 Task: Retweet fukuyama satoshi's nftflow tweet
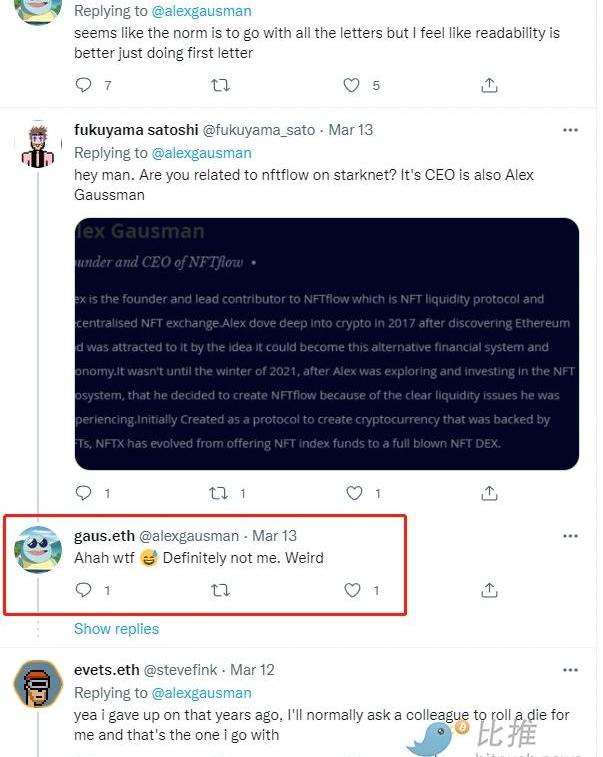218,493
